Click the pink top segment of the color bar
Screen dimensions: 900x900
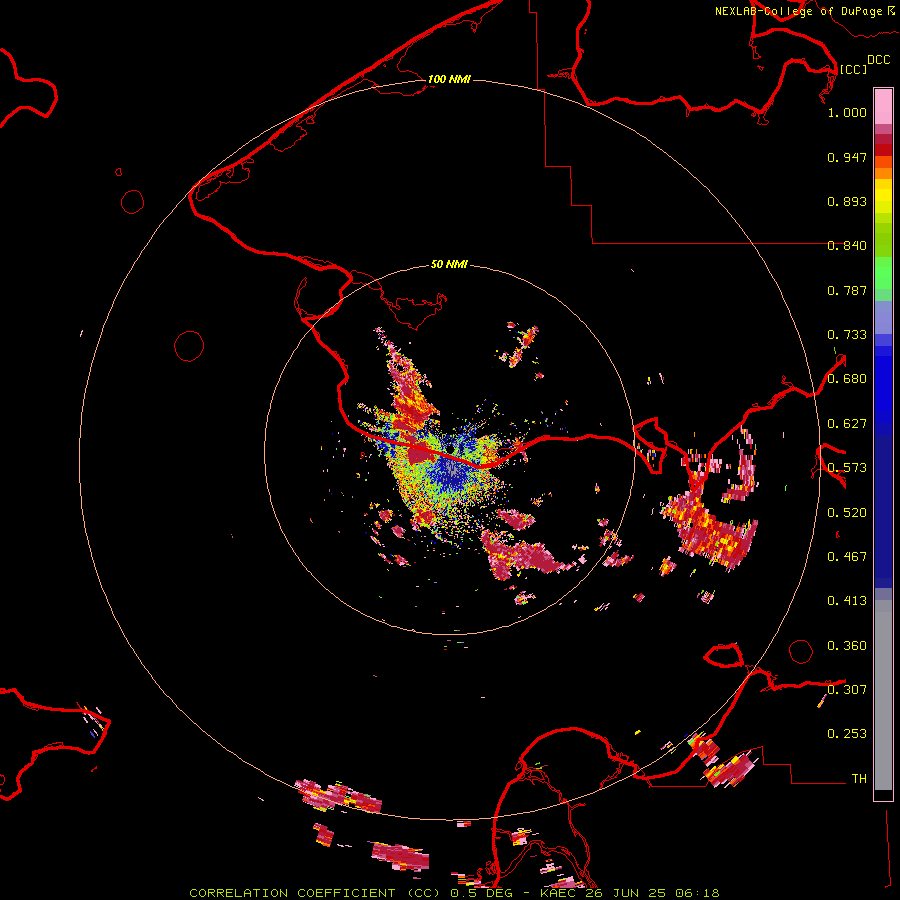point(883,107)
